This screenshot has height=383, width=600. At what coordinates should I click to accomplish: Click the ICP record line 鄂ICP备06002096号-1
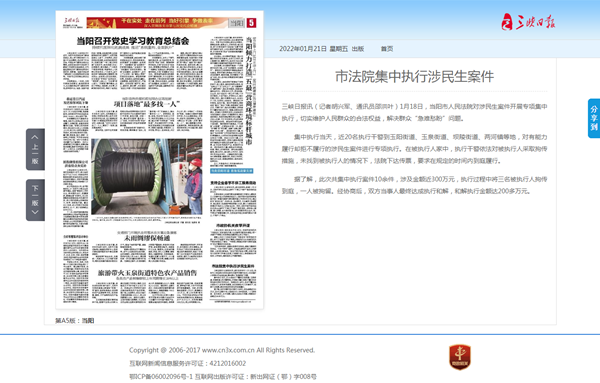(161, 376)
